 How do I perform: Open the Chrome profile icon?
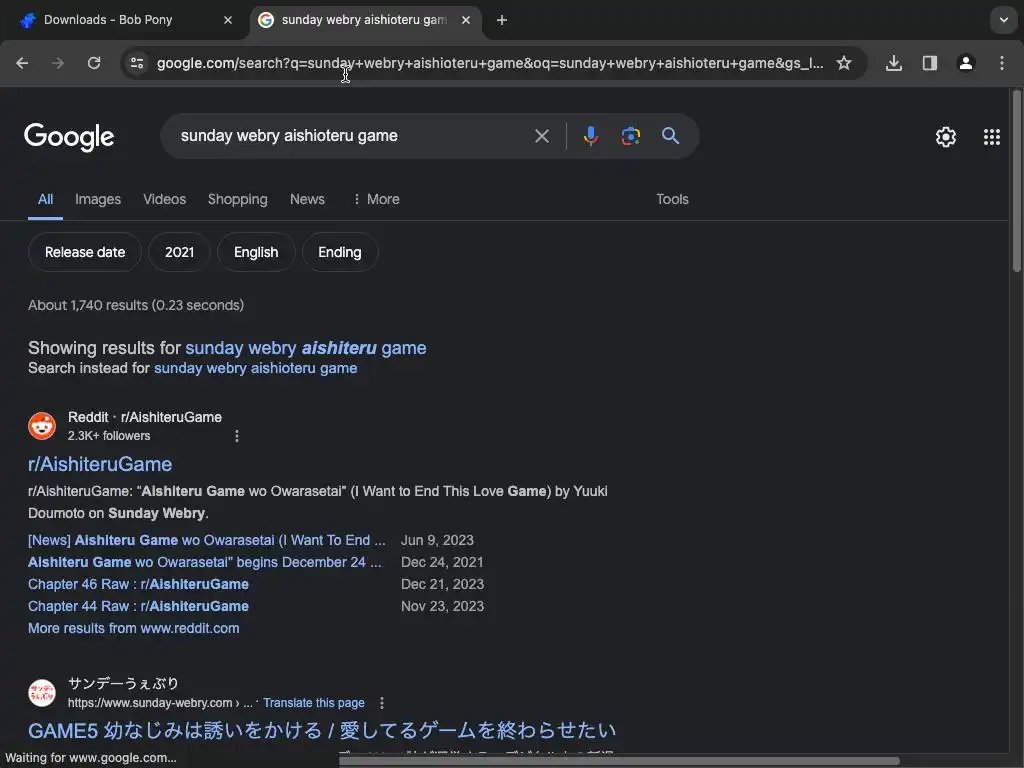[966, 63]
